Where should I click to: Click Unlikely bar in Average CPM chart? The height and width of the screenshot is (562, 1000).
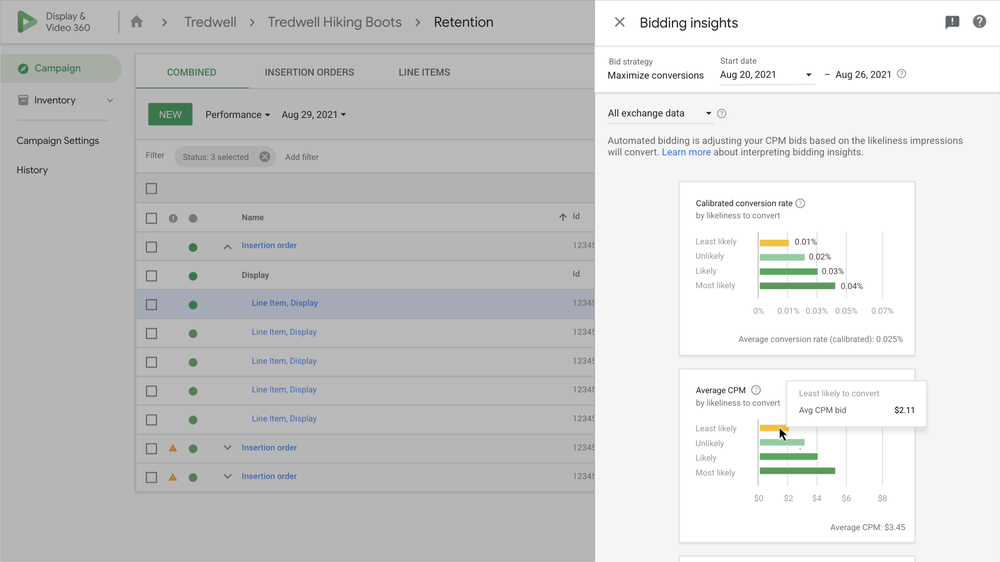pos(782,442)
